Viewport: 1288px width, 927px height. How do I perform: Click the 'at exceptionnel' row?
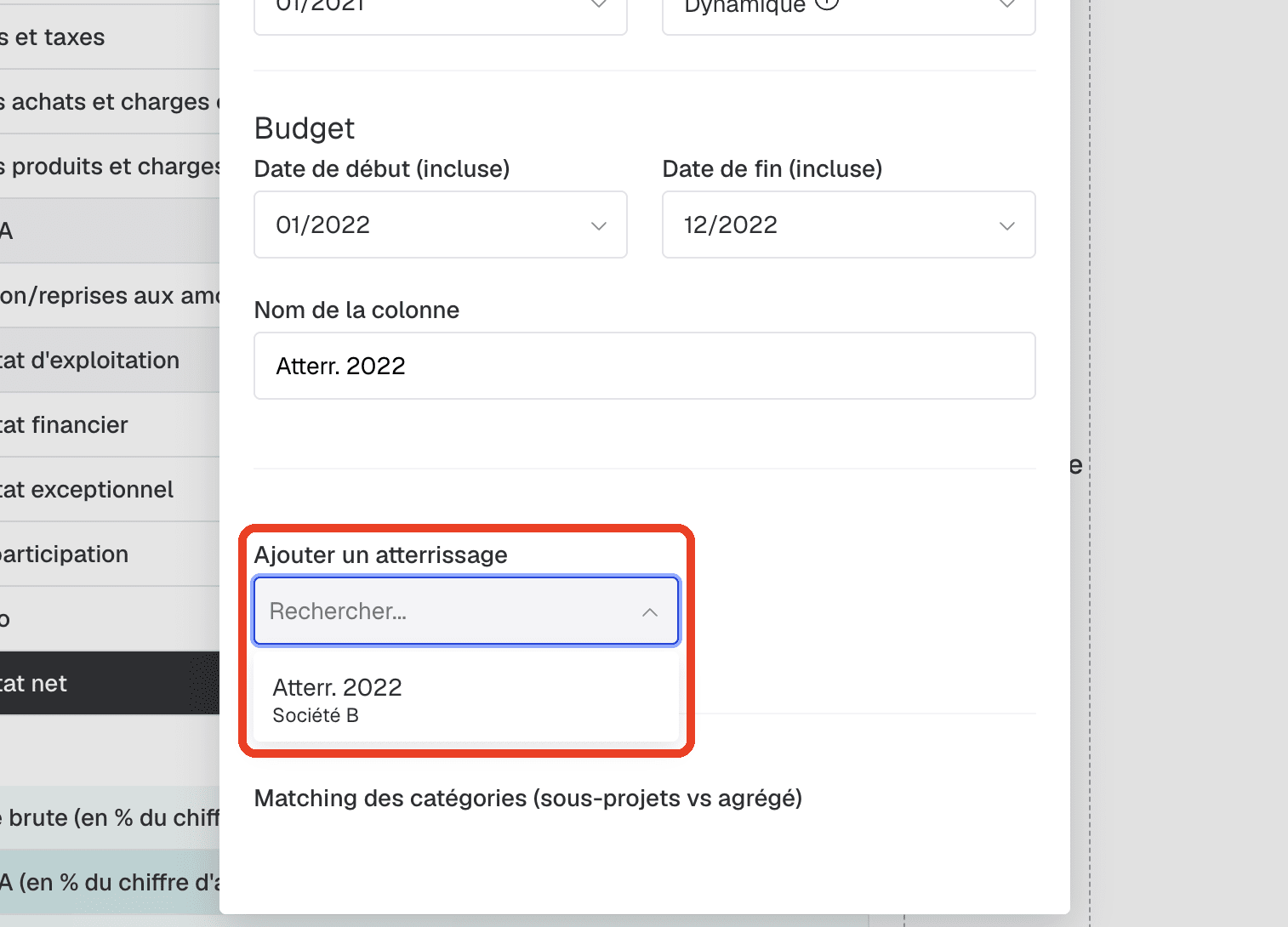(110, 490)
